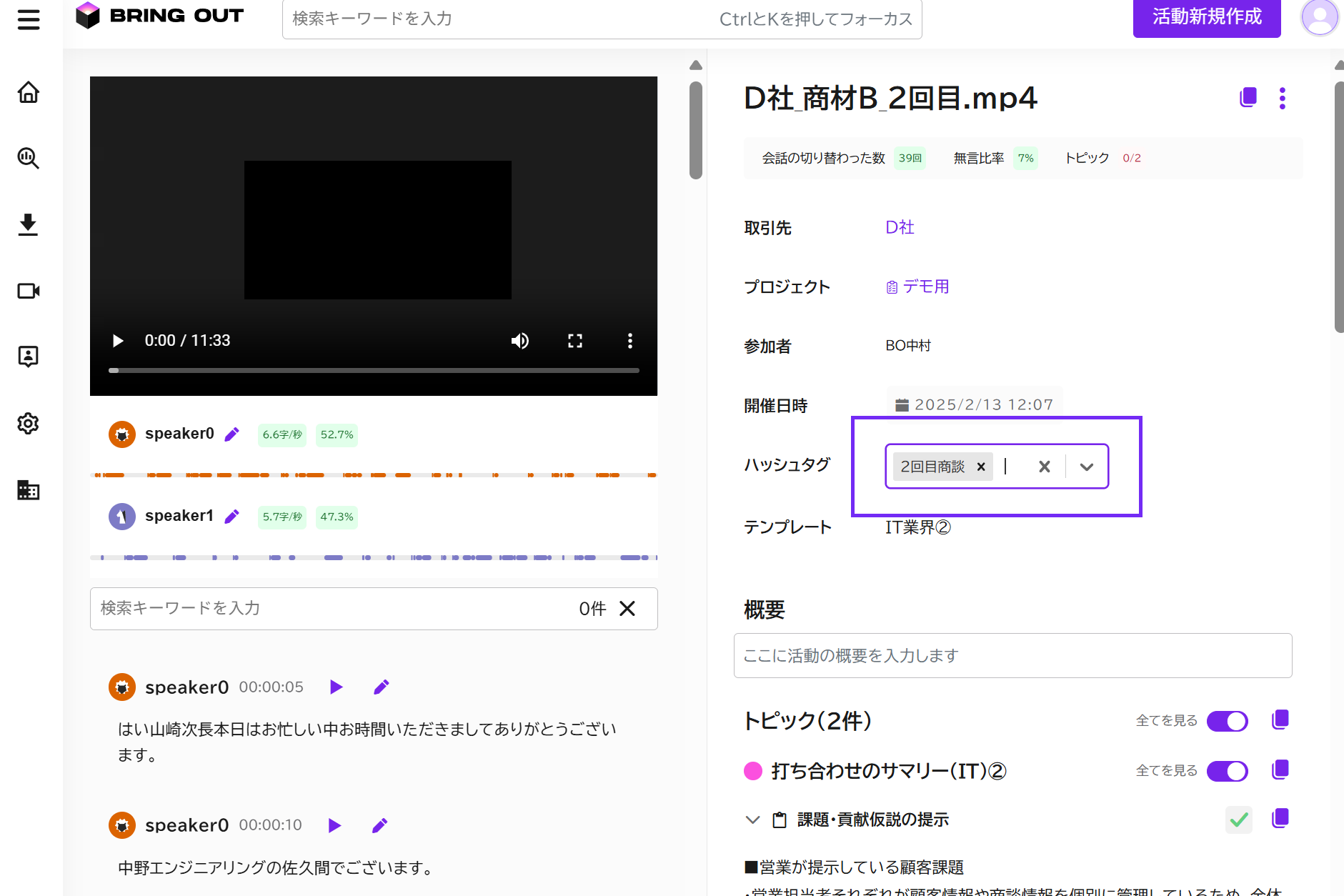Viewport: 1344px width, 896px height.
Task: Edit speaker0 name with pencil icon
Action: click(x=232, y=434)
